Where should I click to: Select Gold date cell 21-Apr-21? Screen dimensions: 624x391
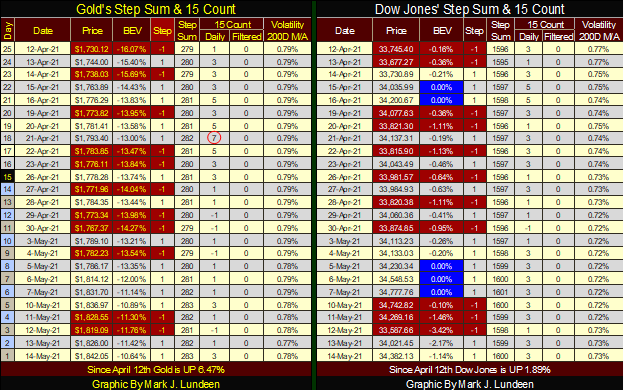(43, 138)
